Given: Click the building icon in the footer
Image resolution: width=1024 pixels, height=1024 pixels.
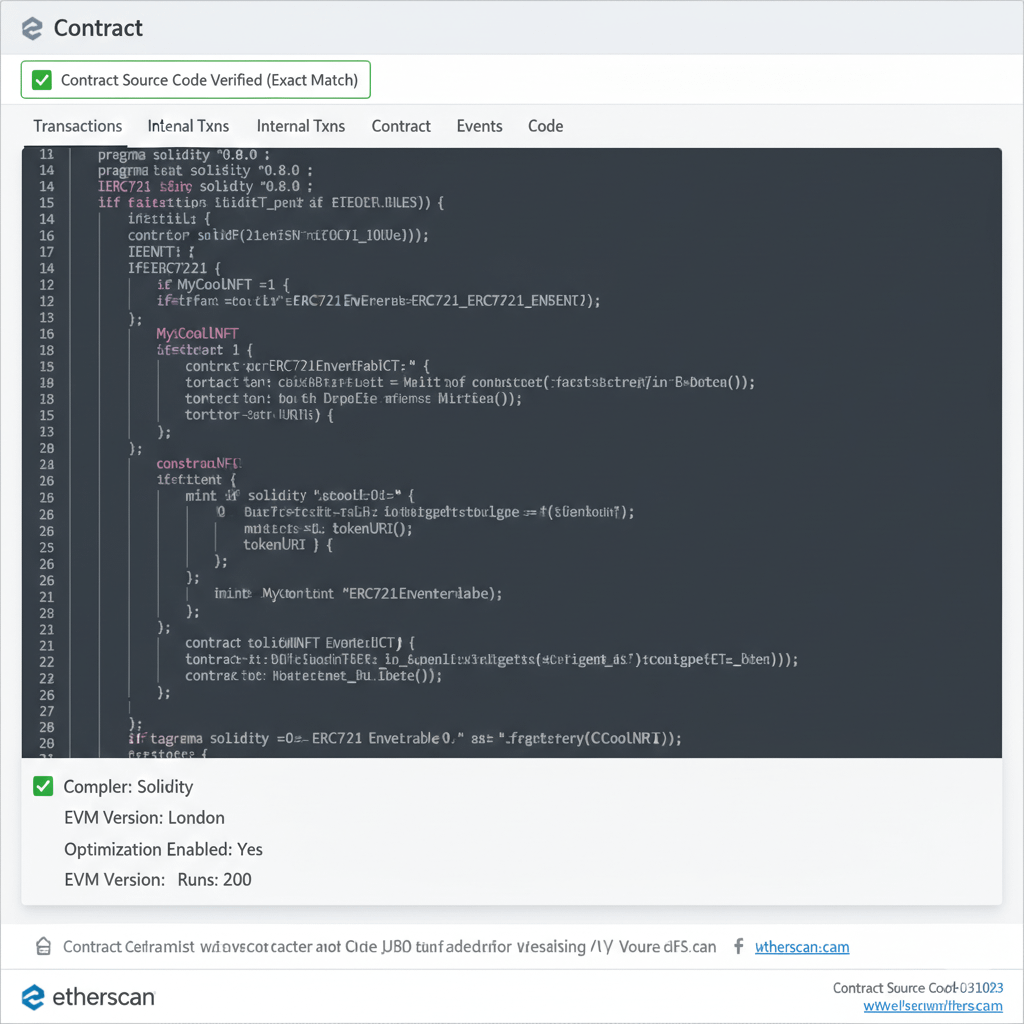Looking at the screenshot, I should click(43, 946).
